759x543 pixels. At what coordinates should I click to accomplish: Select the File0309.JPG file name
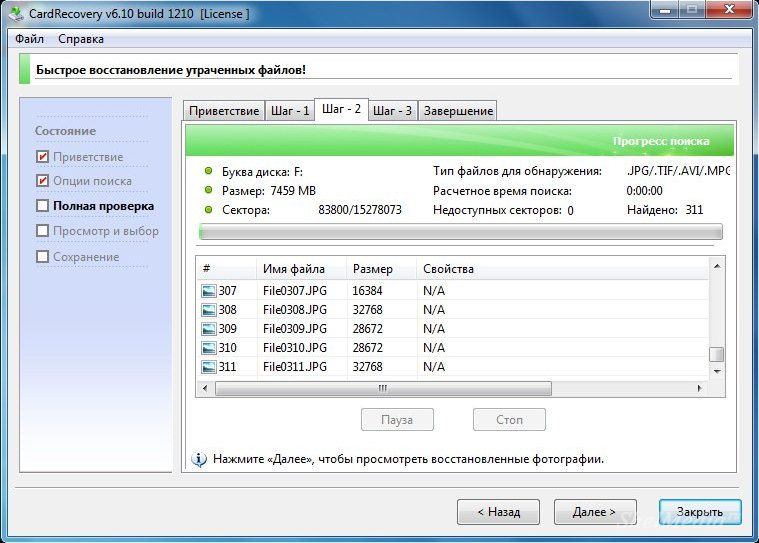[x=295, y=329]
